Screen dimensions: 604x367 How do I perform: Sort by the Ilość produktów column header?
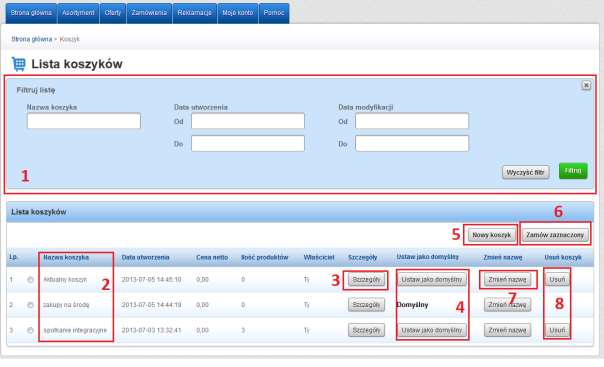[x=265, y=257]
